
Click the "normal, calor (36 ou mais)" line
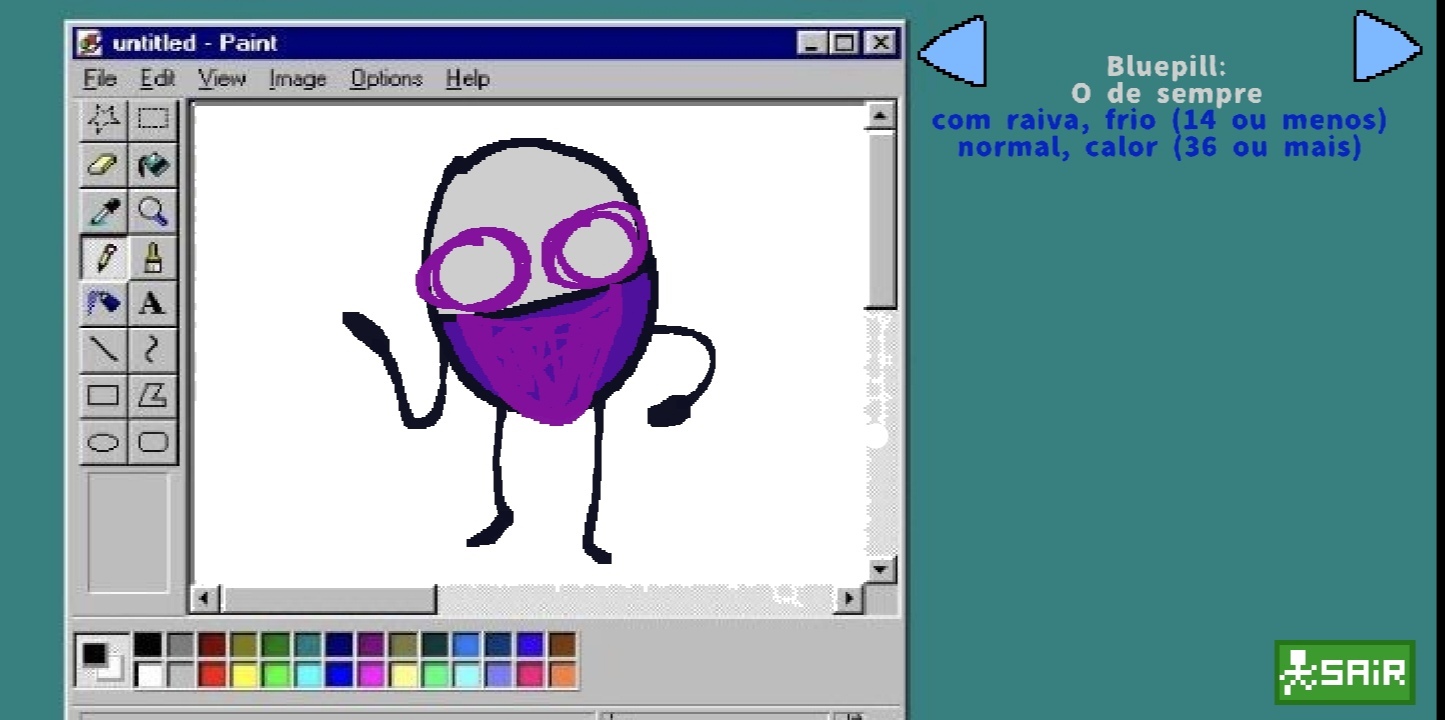click(1160, 147)
